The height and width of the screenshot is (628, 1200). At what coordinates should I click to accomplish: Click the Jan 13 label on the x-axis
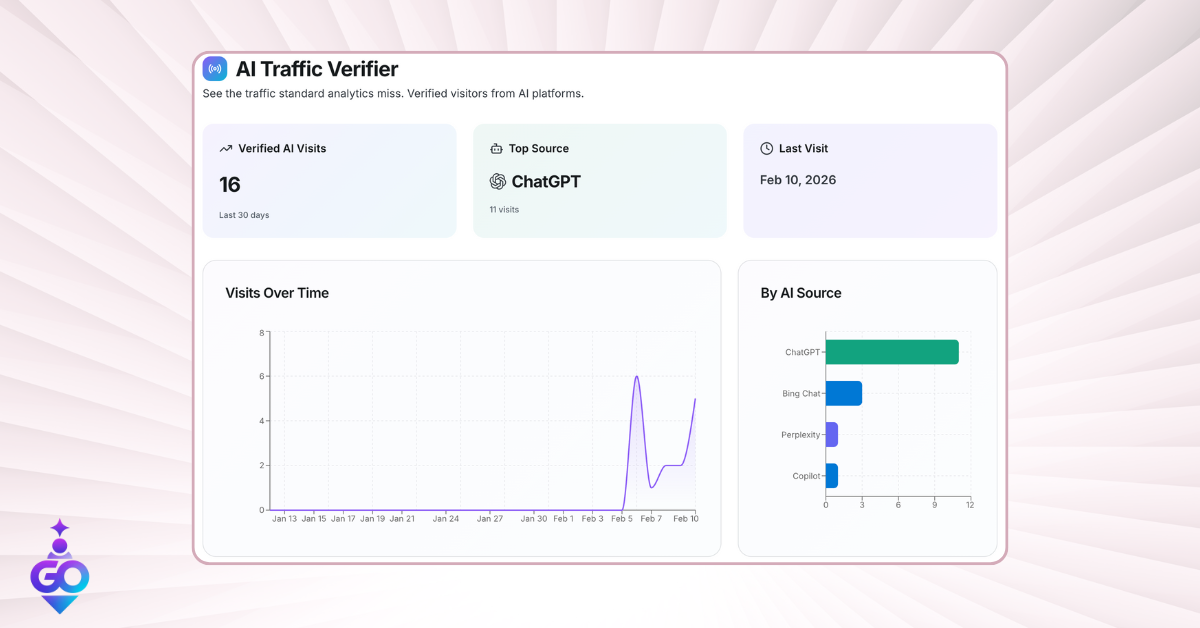point(285,519)
